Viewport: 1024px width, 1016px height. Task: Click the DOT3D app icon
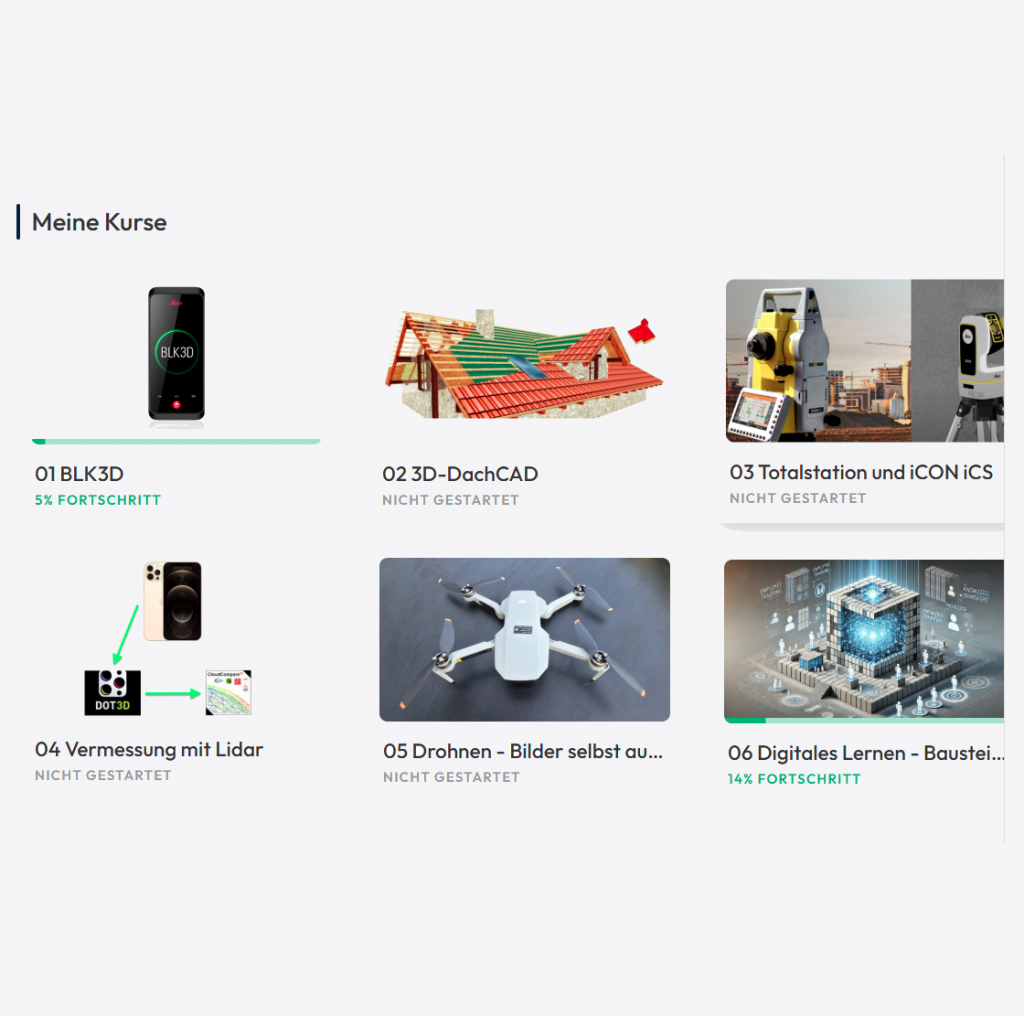click(x=112, y=693)
